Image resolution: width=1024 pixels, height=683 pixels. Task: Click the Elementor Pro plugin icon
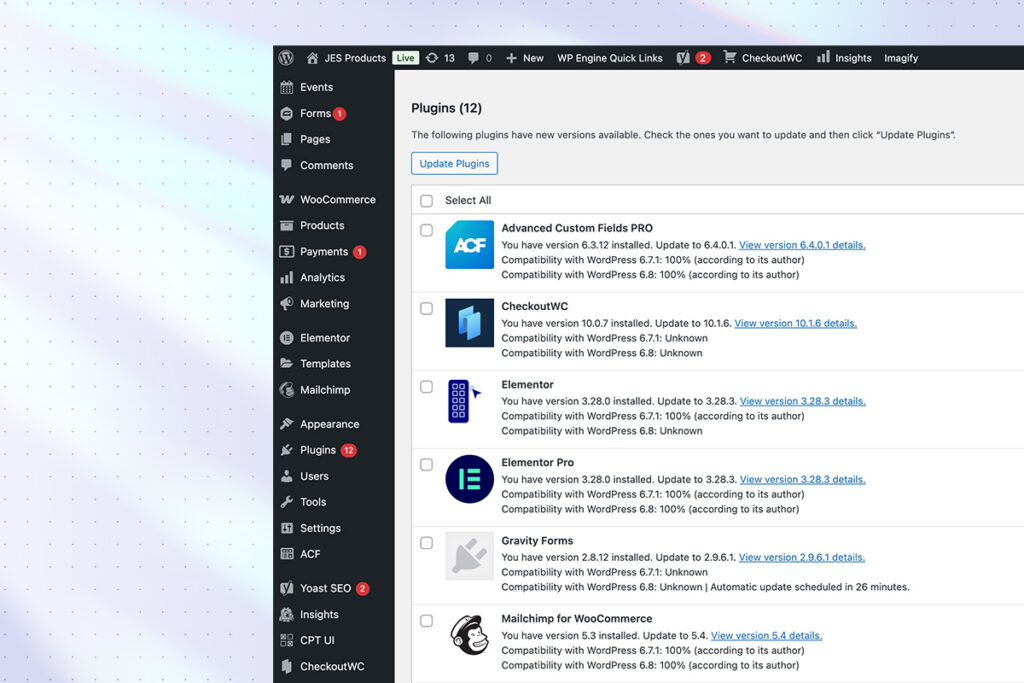coord(469,479)
